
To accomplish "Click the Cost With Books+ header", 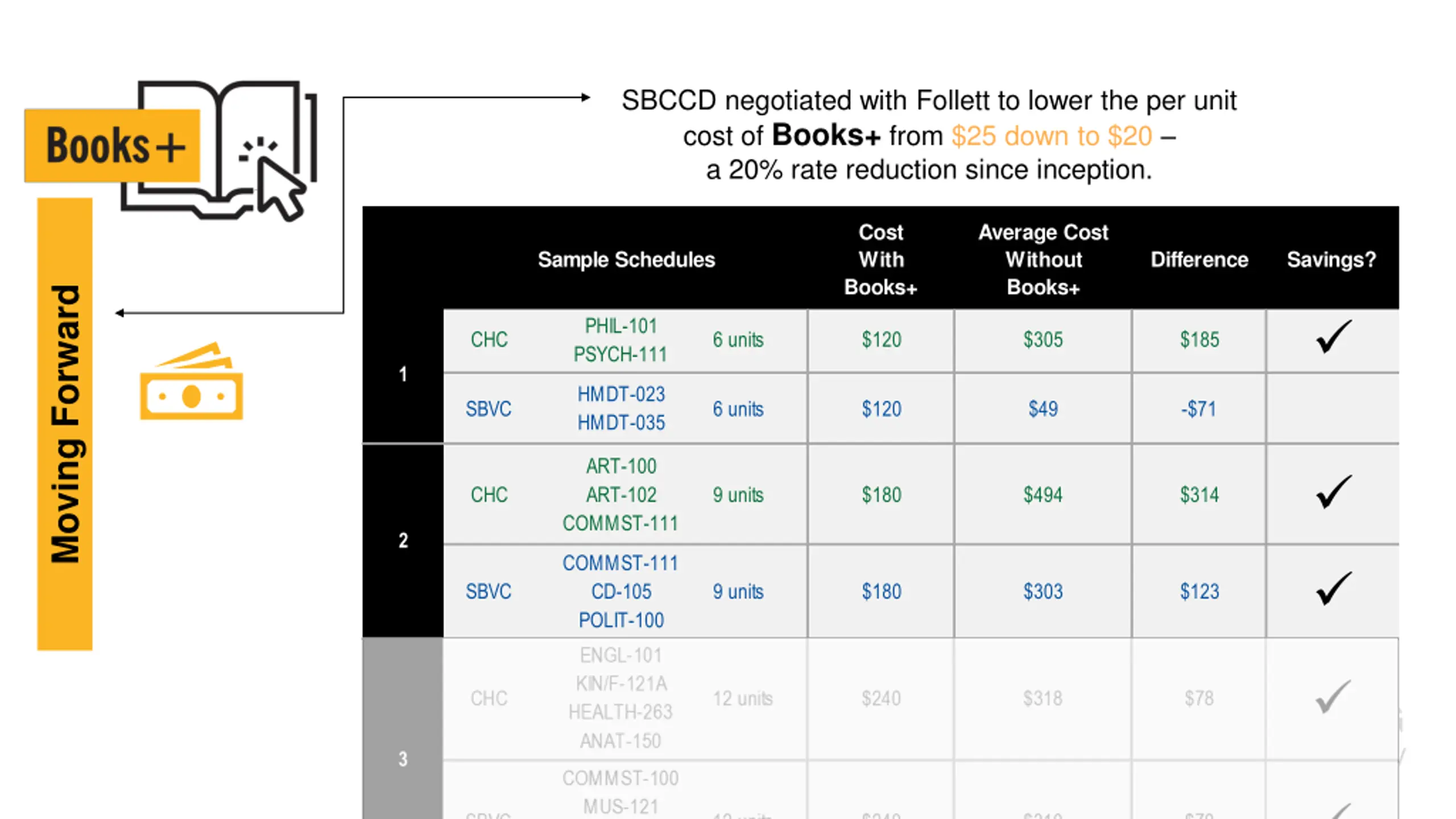I will (880, 260).
